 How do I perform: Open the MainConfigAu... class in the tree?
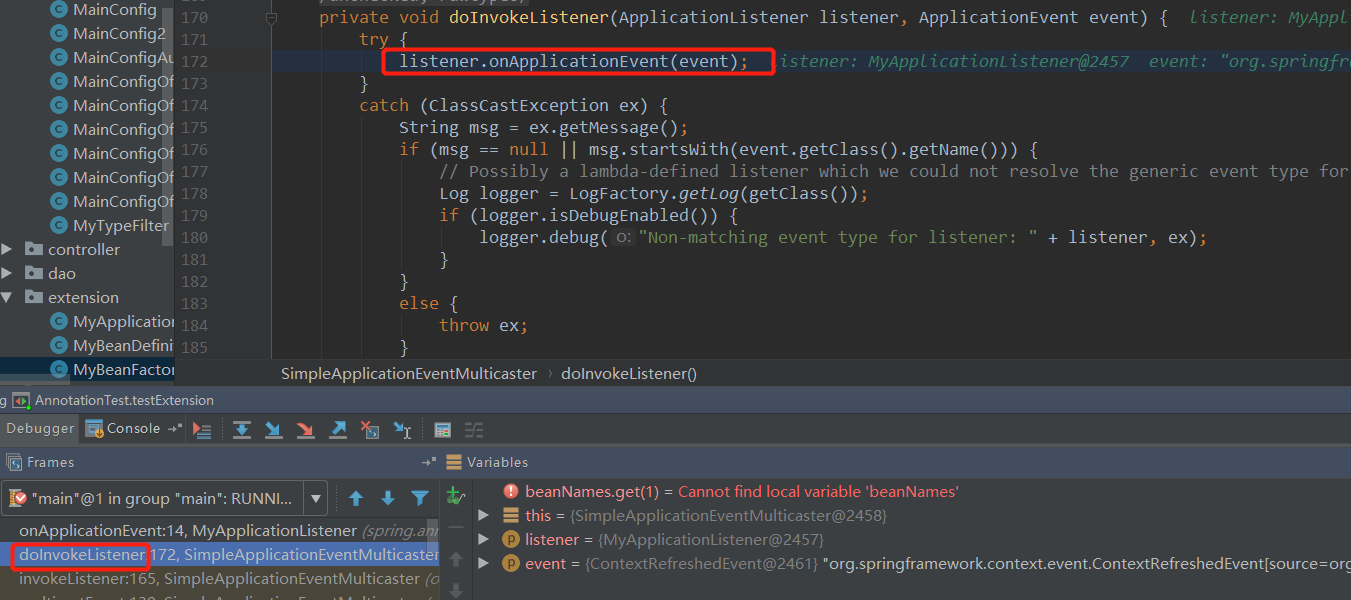(x=124, y=57)
